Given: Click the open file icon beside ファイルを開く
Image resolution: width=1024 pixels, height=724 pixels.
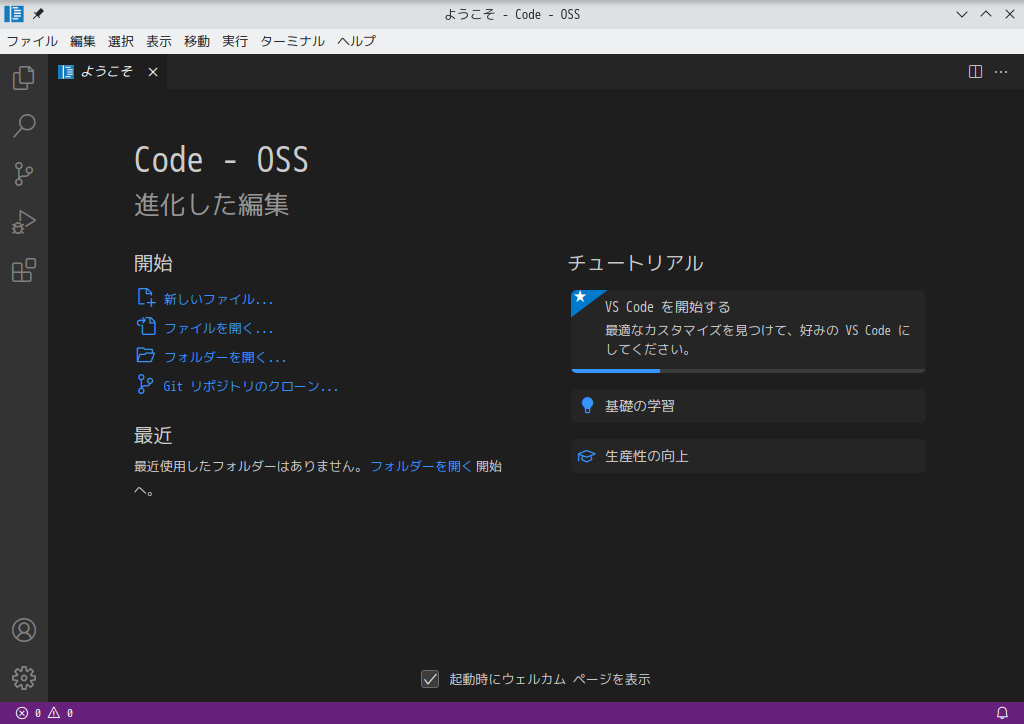Looking at the screenshot, I should pyautogui.click(x=146, y=326).
